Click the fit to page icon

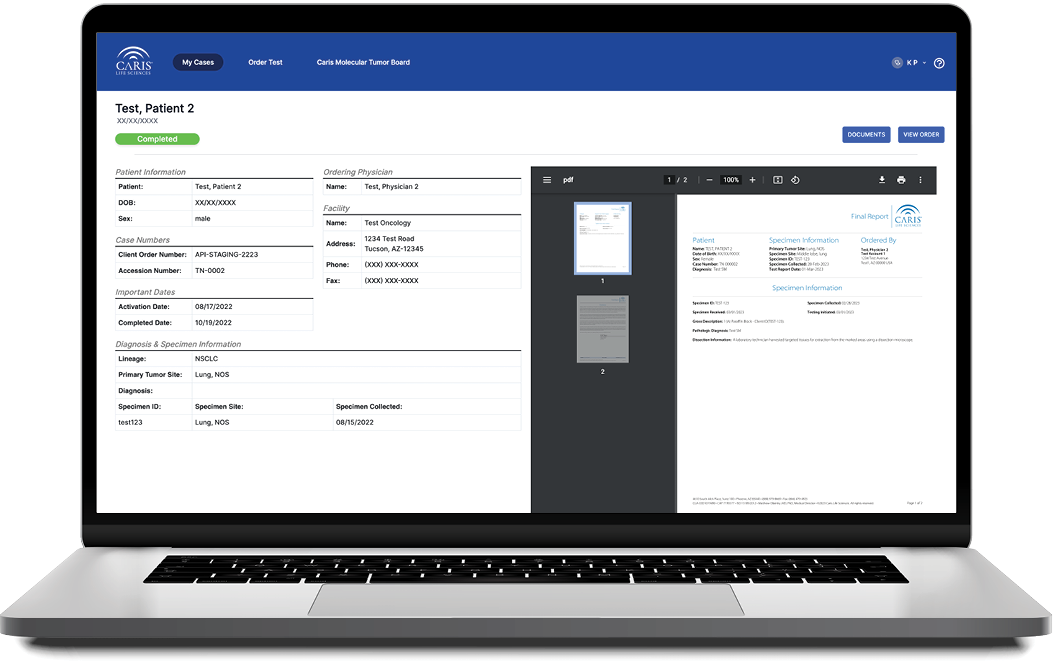(x=778, y=180)
